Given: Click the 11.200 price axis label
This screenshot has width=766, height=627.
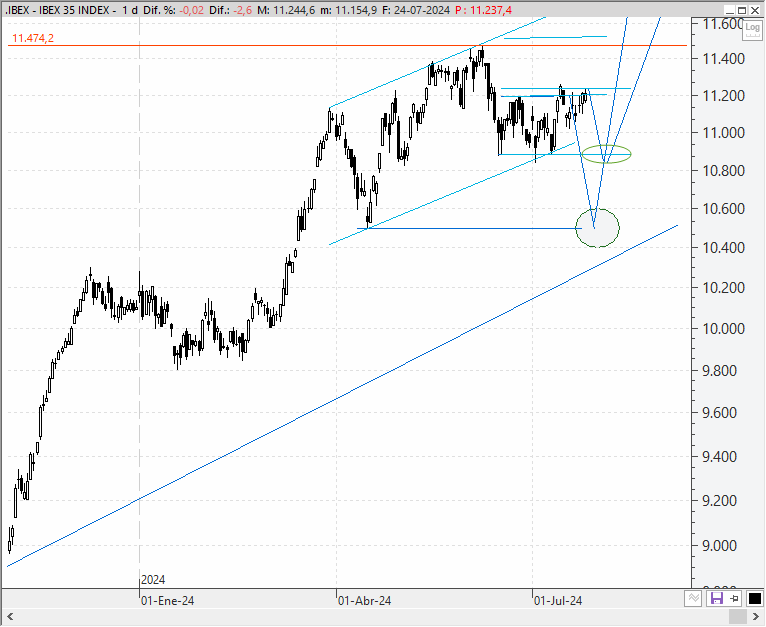Looking at the screenshot, I should 723,96.
